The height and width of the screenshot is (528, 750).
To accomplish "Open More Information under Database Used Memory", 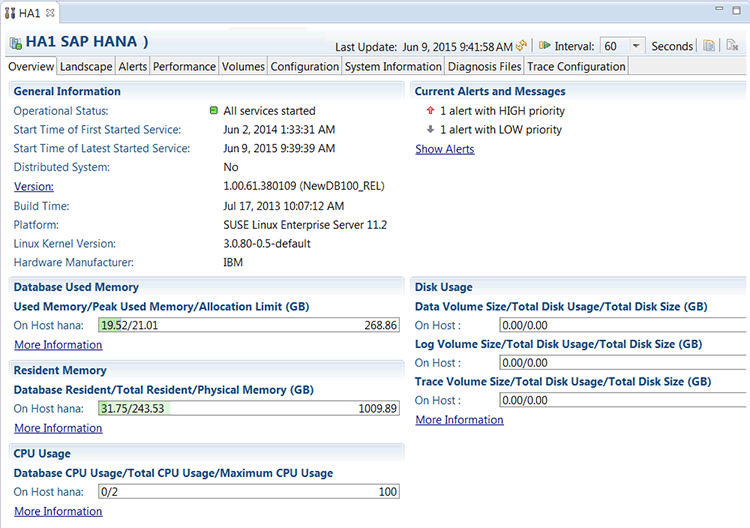I will coord(58,345).
